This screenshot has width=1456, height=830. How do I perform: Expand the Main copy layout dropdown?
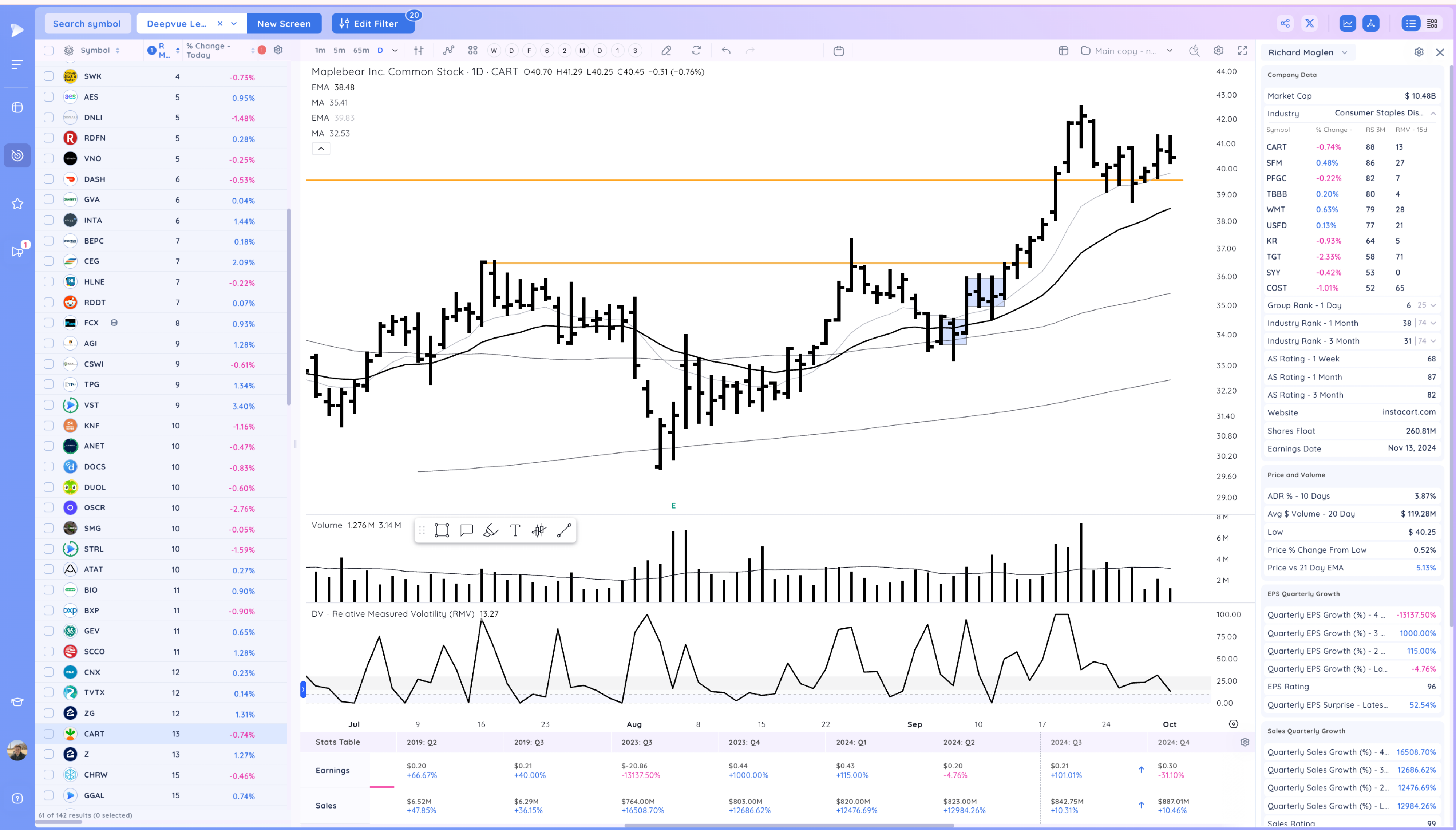pyautogui.click(x=1170, y=51)
